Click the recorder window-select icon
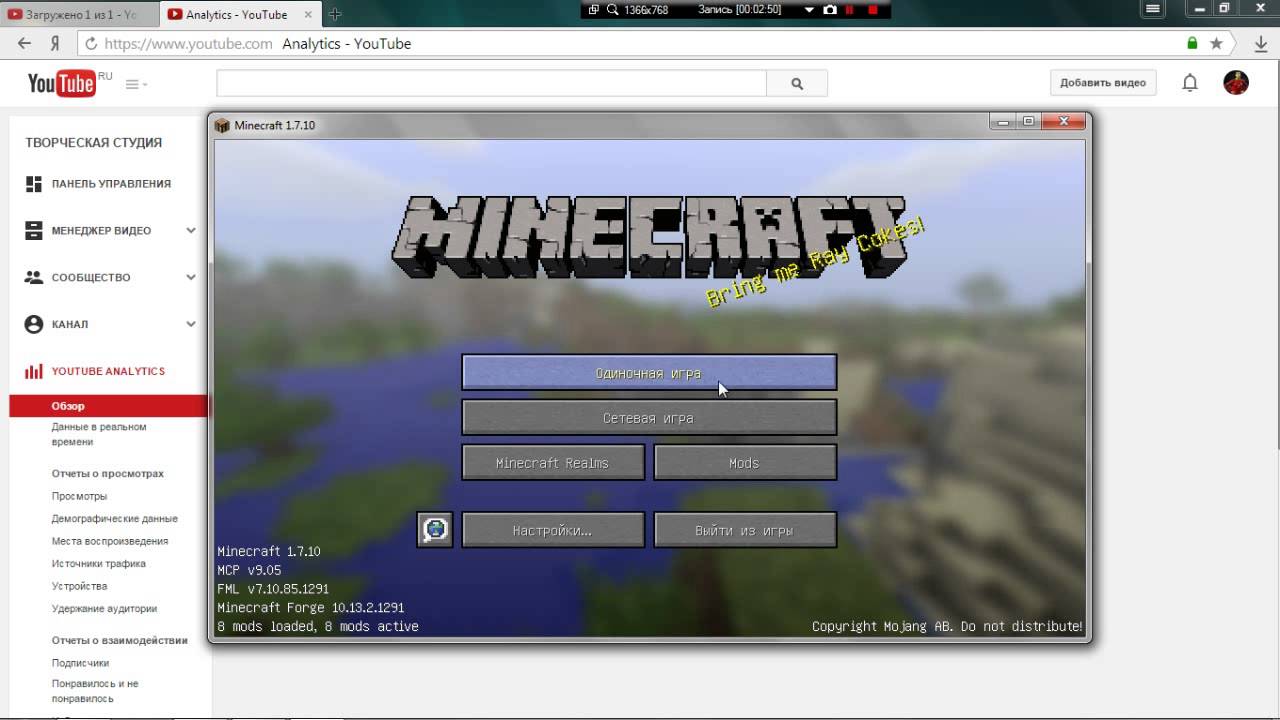 593,9
